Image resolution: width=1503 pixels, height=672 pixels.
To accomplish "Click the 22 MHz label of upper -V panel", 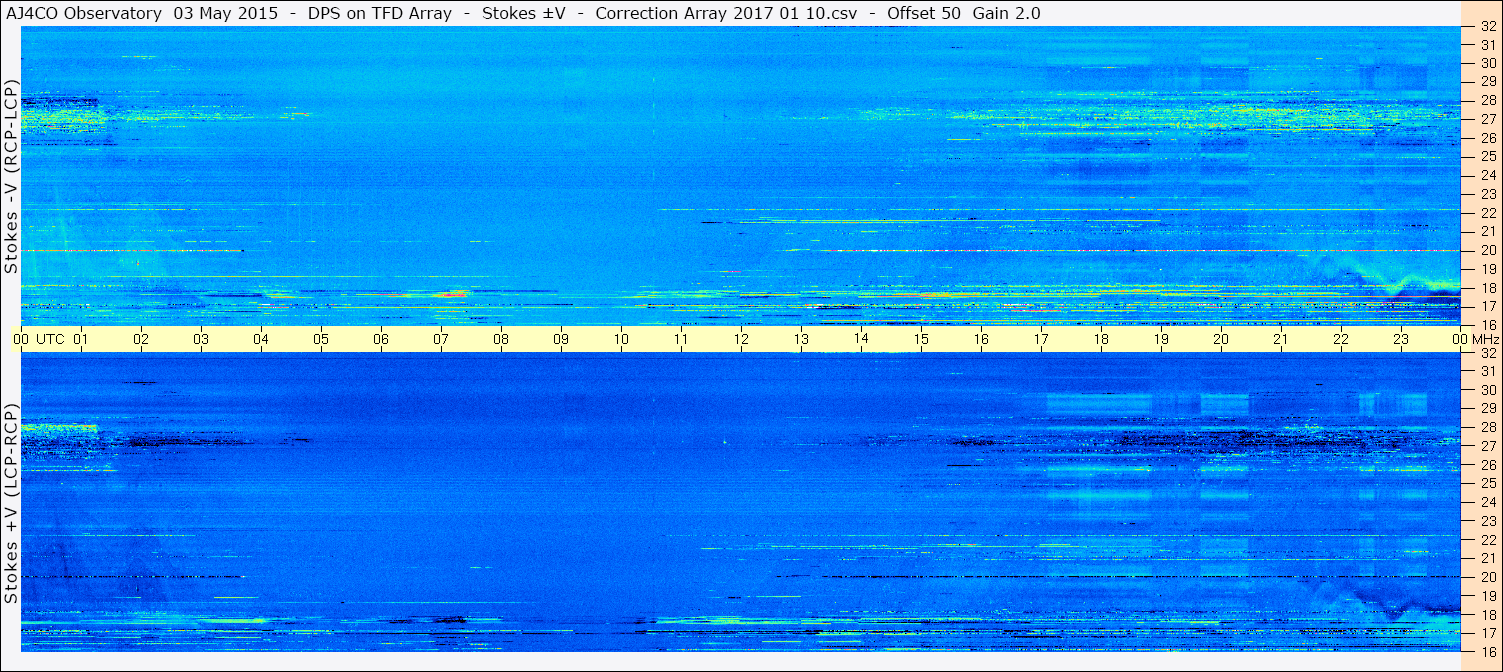I will 1487,213.
